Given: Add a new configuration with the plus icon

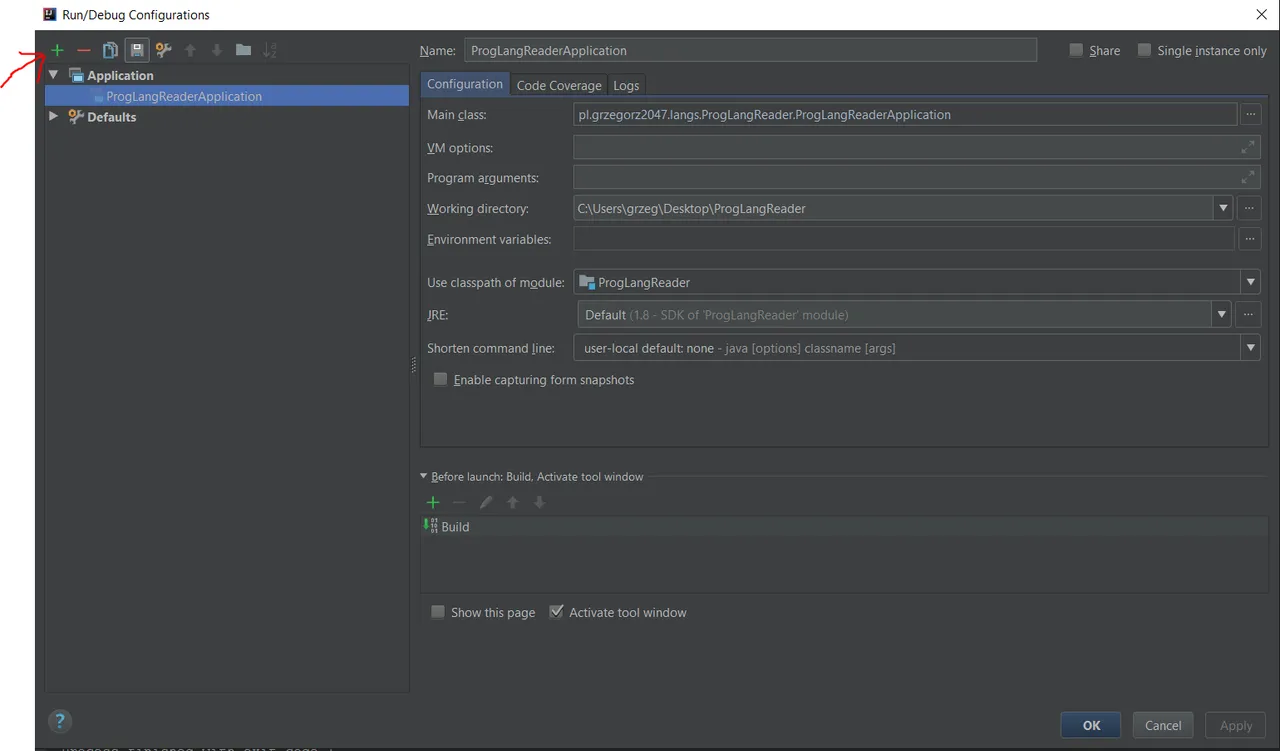Looking at the screenshot, I should pos(57,50).
